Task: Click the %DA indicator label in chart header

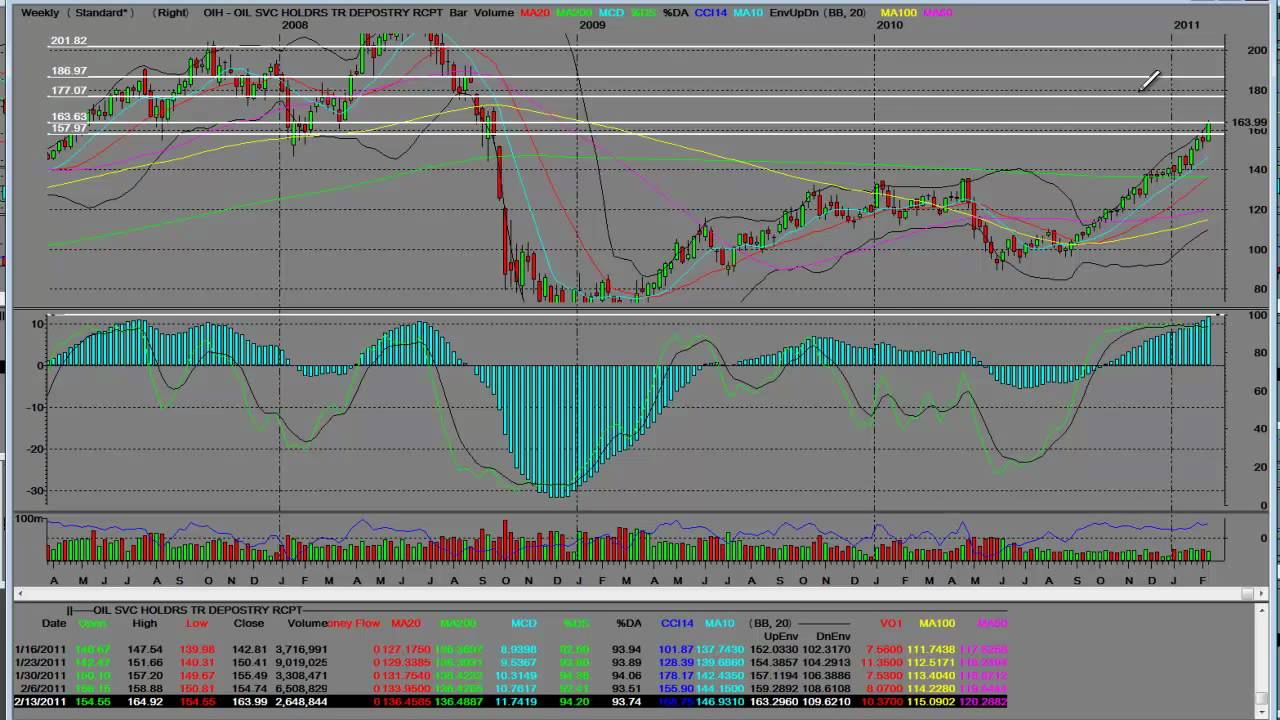Action: 676,13
